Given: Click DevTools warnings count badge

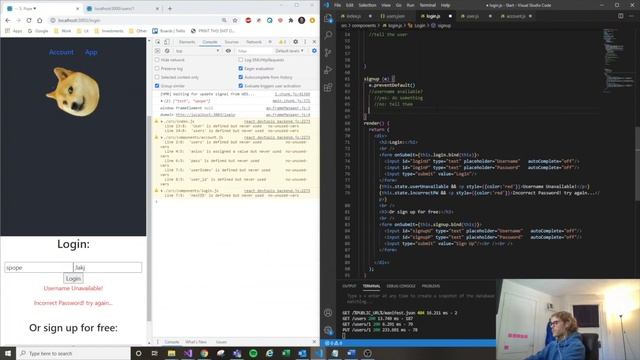Looking at the screenshot, I should point(282,42).
